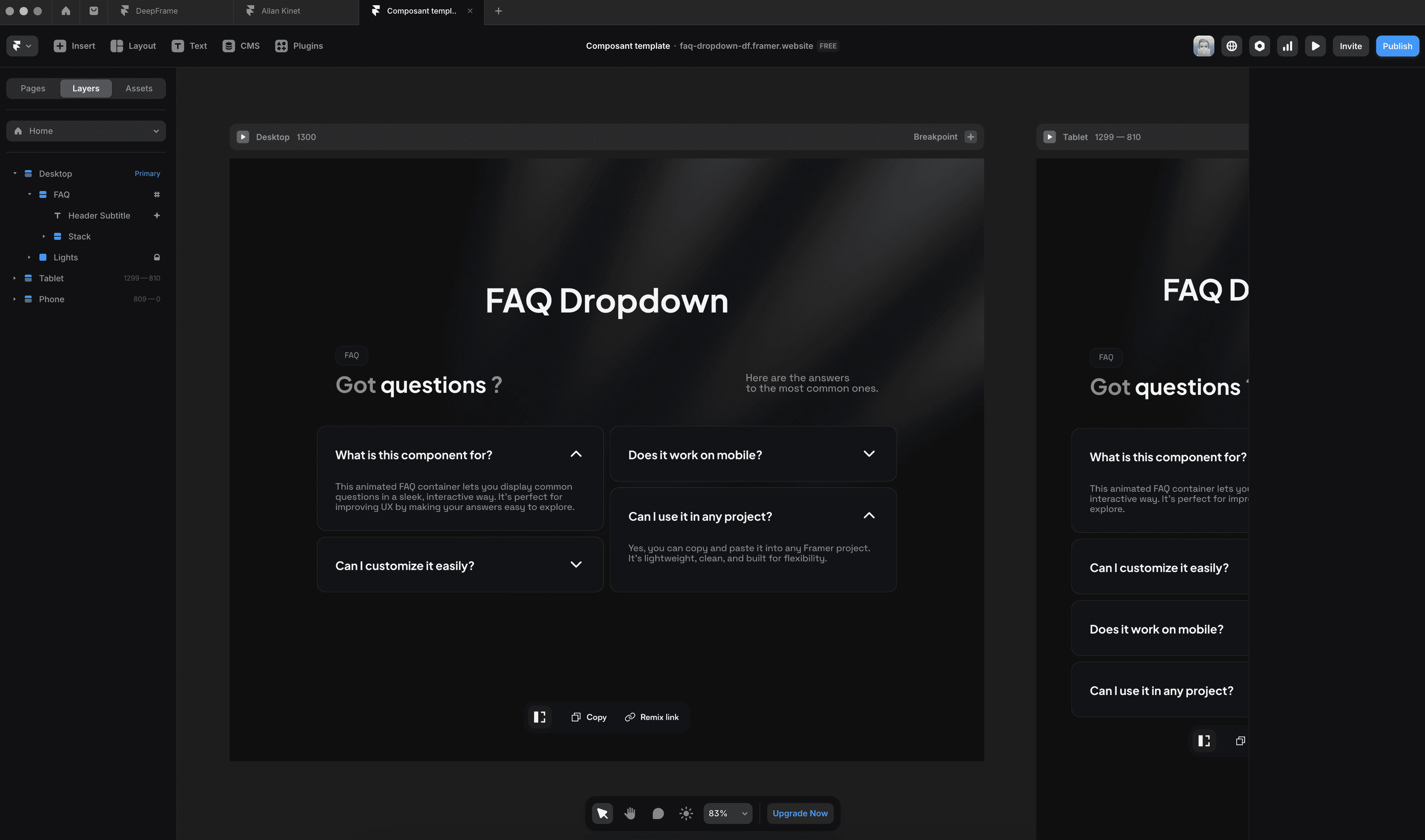The height and width of the screenshot is (840, 1425).
Task: Open the Insert panel
Action: (74, 46)
